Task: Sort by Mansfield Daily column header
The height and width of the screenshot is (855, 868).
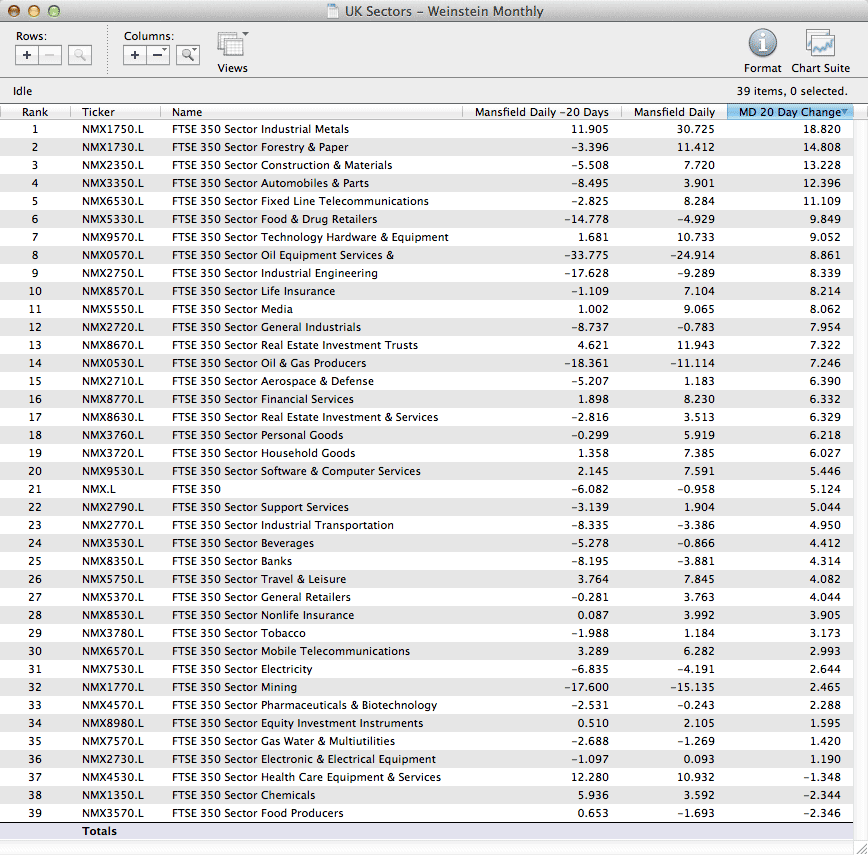Action: pos(674,112)
